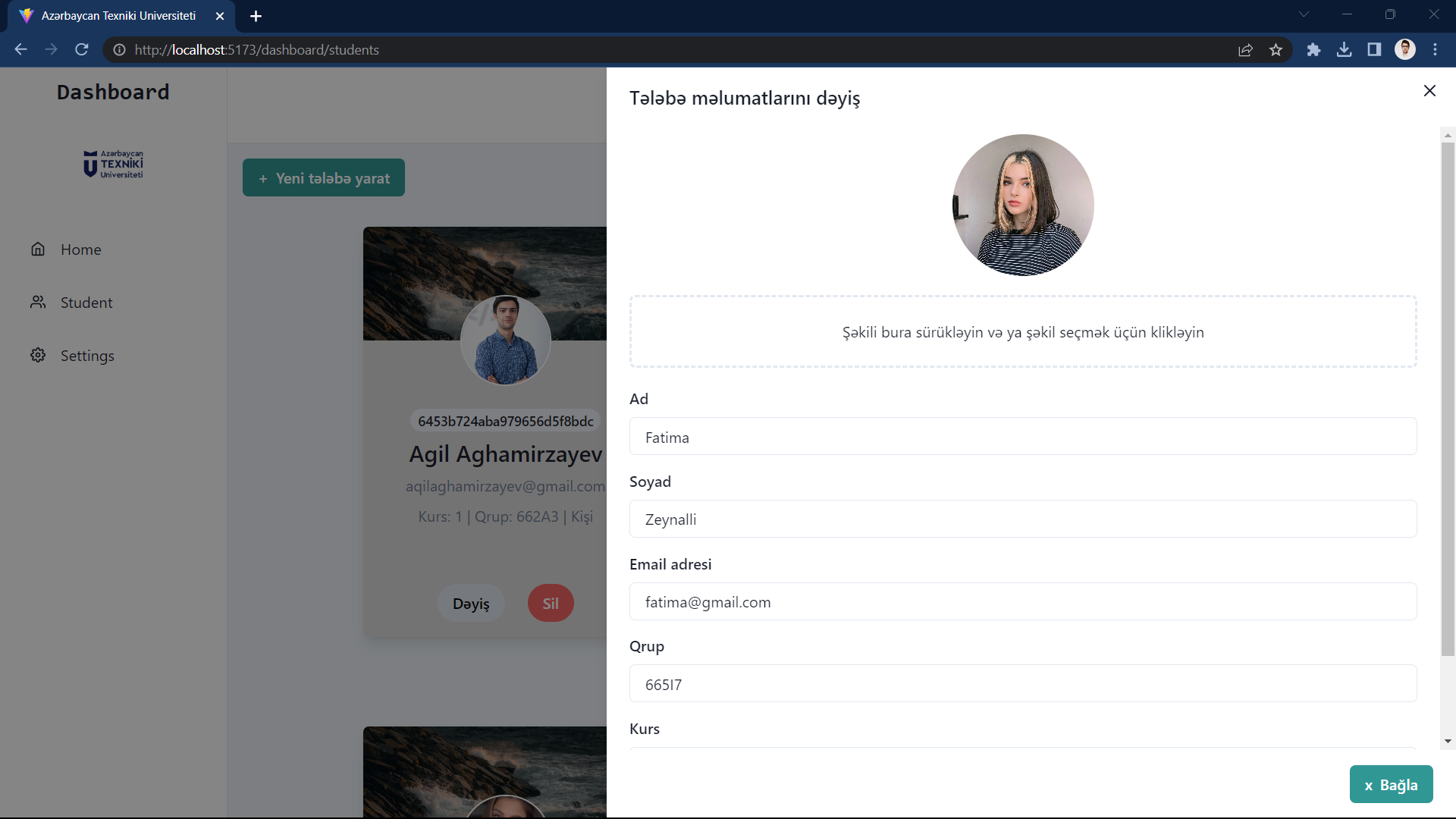This screenshot has height=819, width=1456.
Task: Click the image upload drop zone
Action: point(1022,332)
